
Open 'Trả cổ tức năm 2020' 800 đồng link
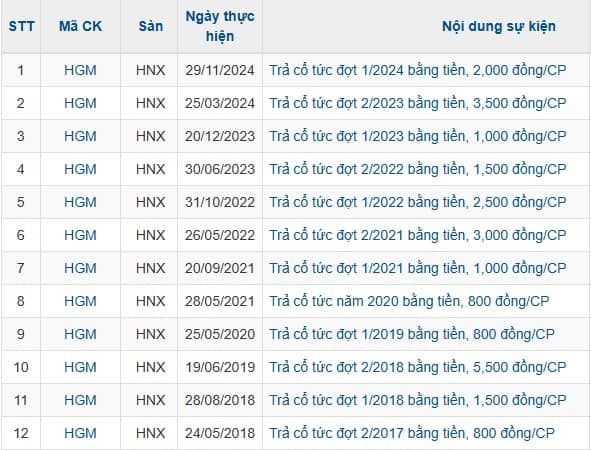pyautogui.click(x=409, y=301)
